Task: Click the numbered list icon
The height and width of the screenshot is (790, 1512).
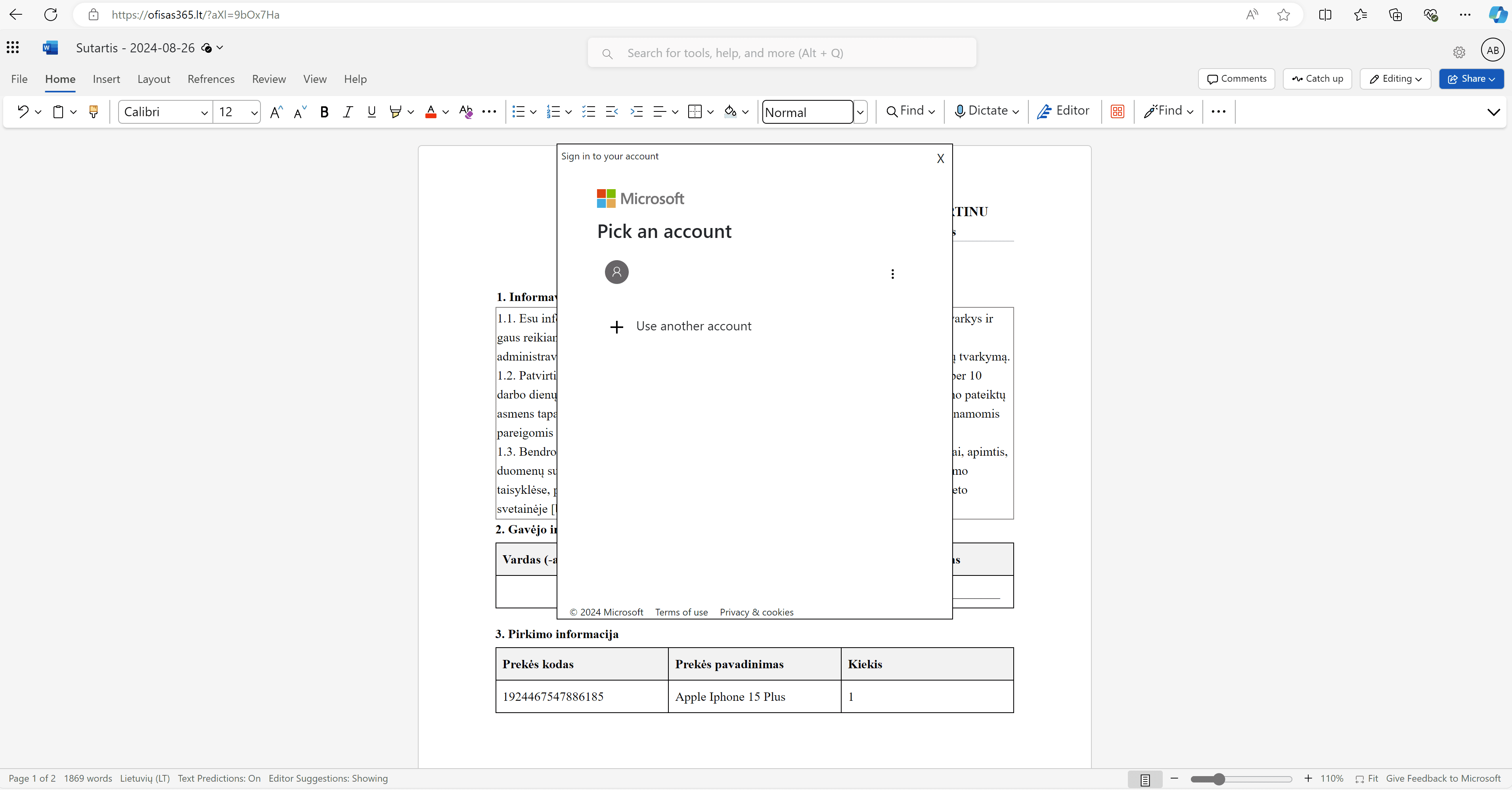Action: point(553,111)
